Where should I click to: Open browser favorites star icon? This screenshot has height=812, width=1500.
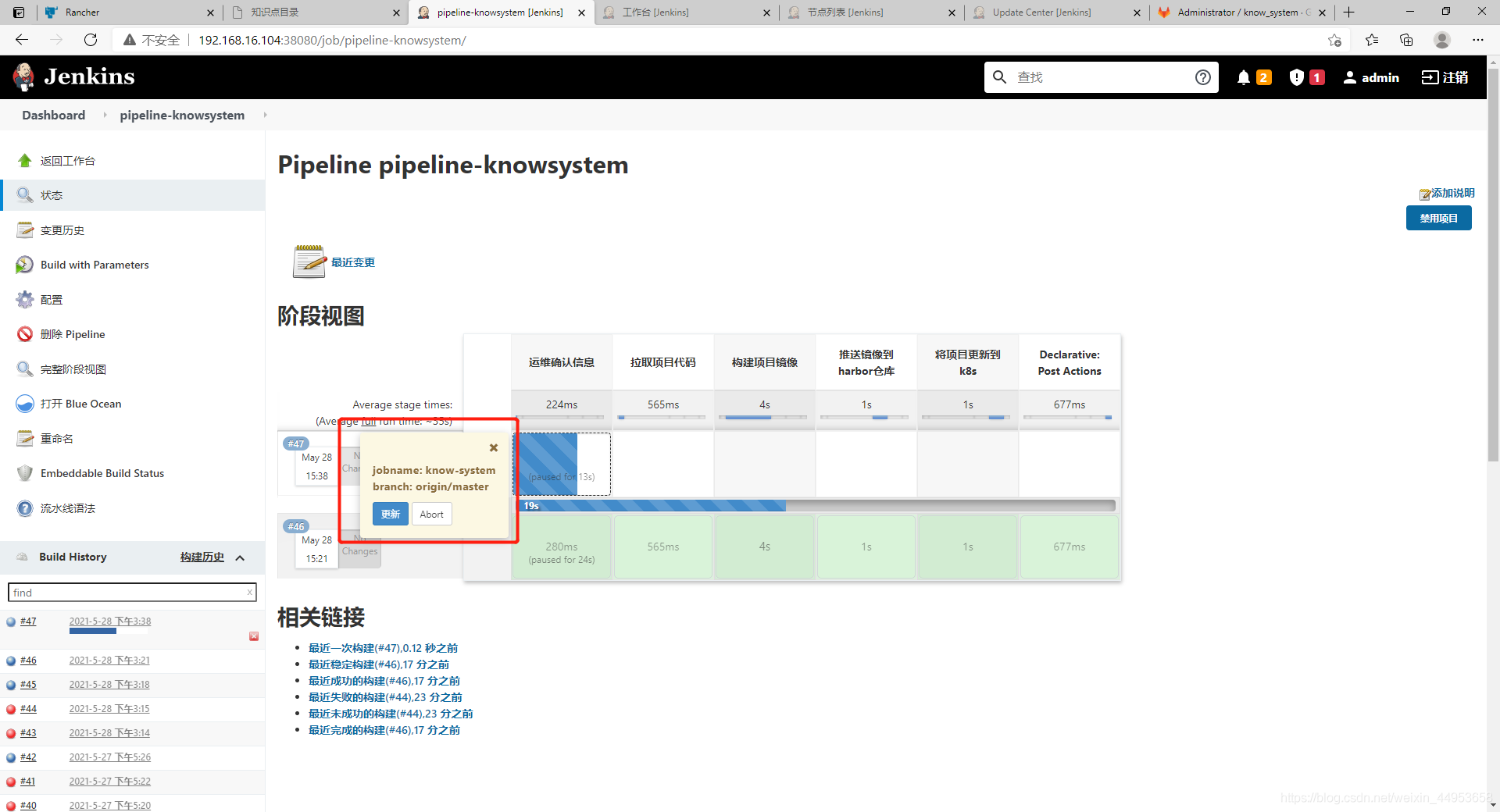pyautogui.click(x=1372, y=40)
